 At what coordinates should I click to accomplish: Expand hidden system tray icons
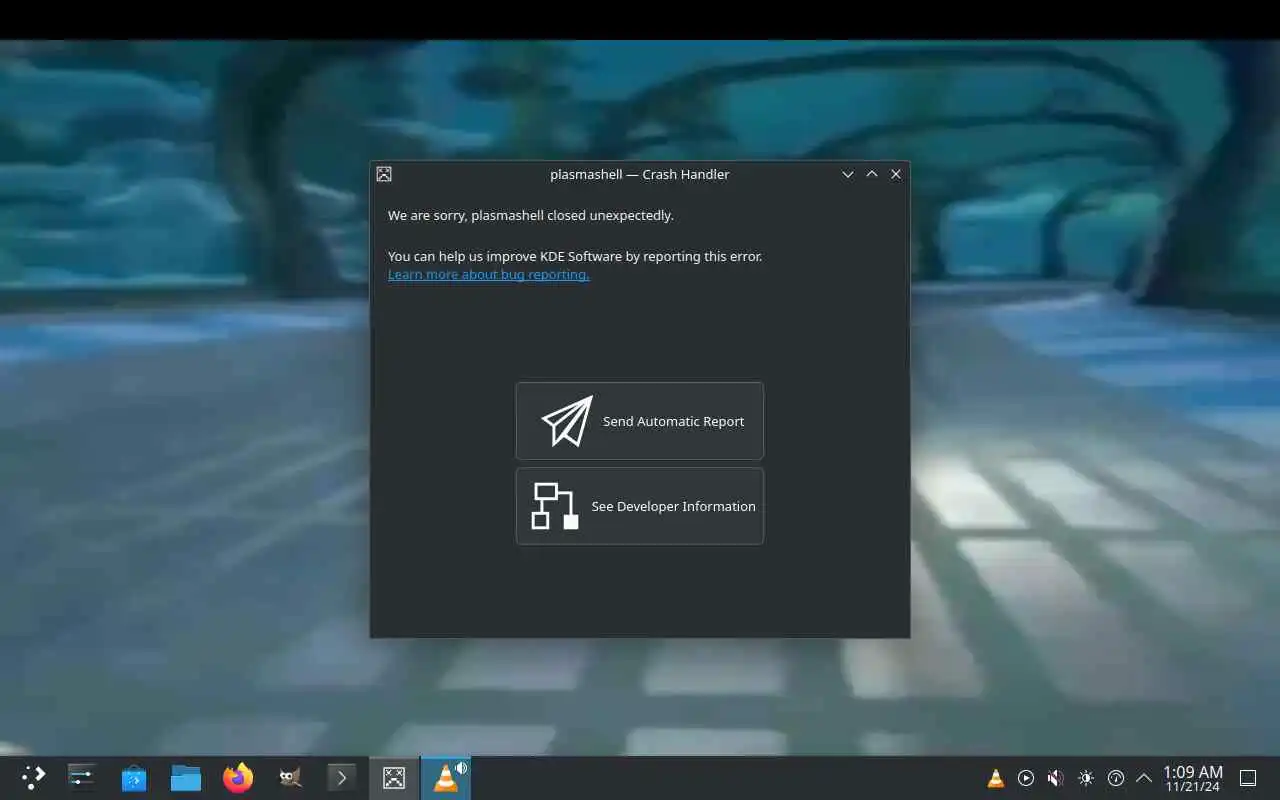1144,778
